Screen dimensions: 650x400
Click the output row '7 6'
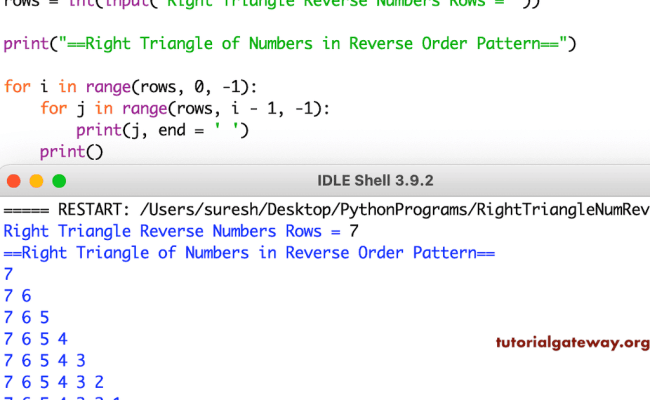[17, 296]
